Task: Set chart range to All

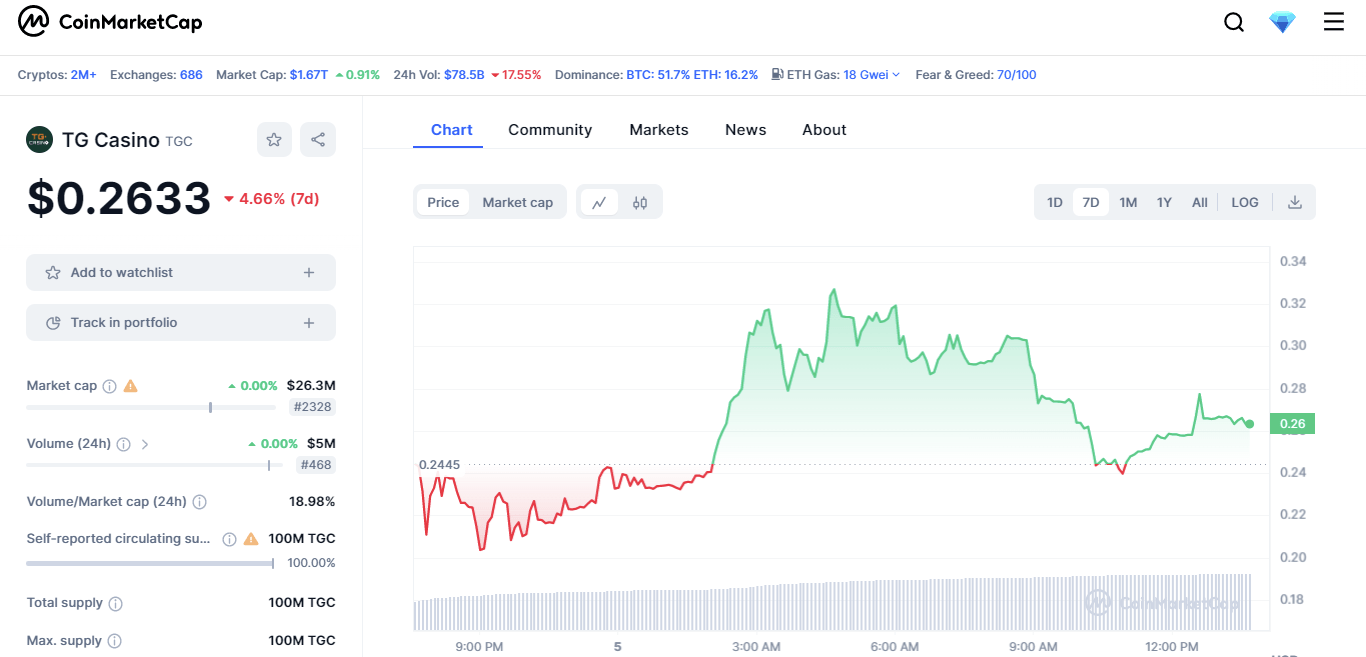Action: [x=1200, y=202]
